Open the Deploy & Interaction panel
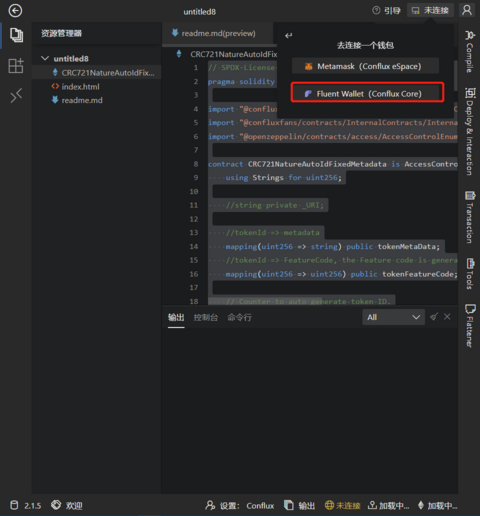Image resolution: width=480 pixels, height=516 pixels. 470,131
